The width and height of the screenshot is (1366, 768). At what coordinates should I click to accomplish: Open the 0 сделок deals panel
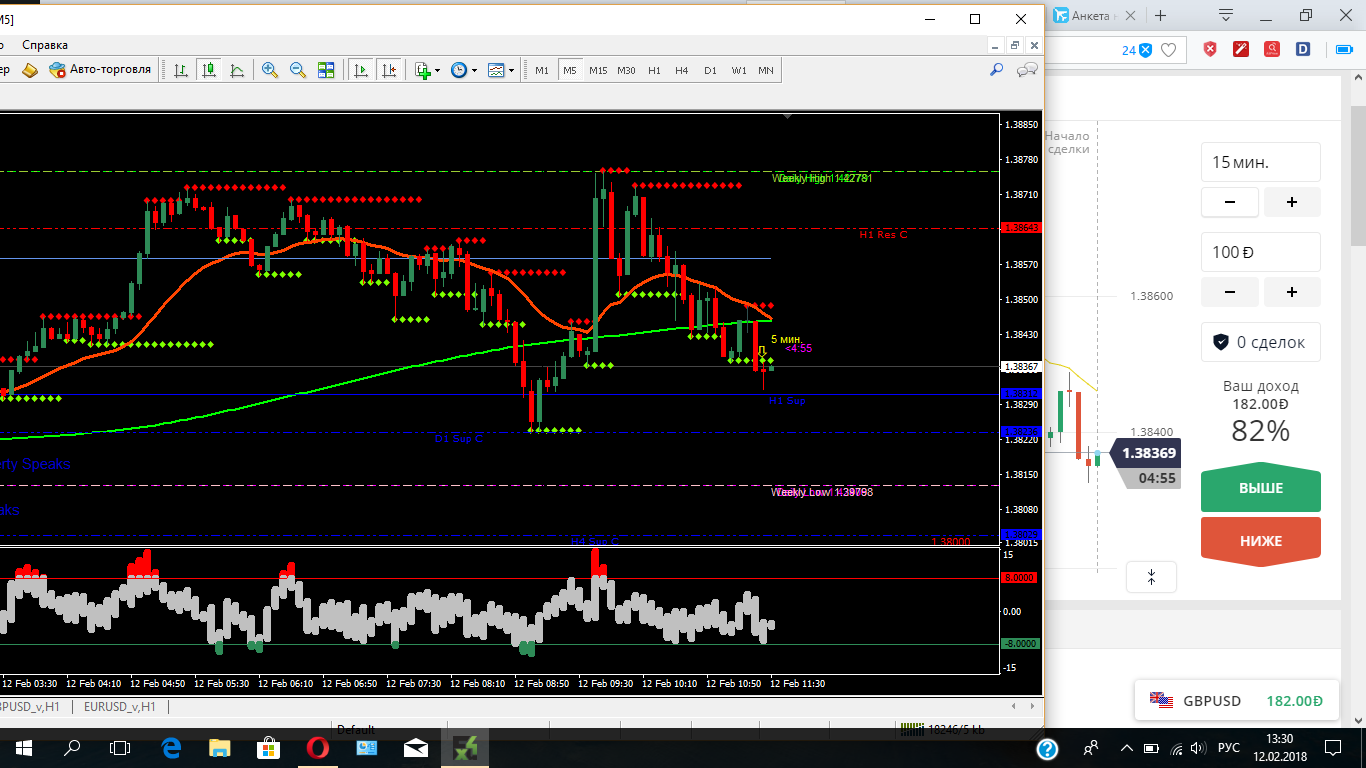pos(1261,342)
